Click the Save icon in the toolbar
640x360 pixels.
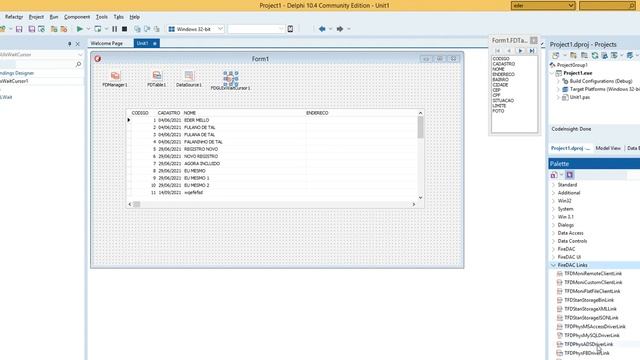19,29
